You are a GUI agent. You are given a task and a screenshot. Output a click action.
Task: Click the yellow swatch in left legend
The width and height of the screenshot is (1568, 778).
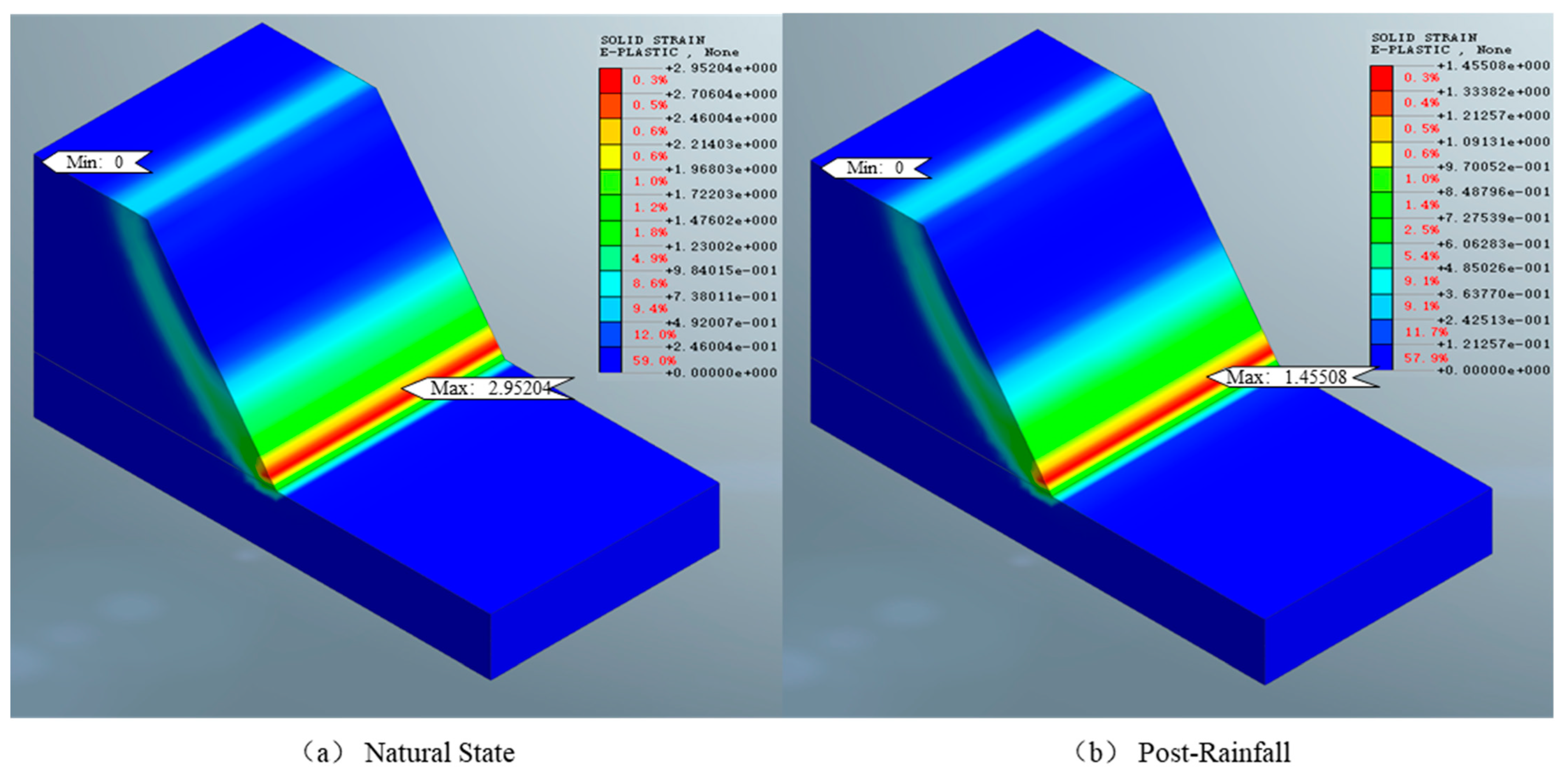(610, 156)
